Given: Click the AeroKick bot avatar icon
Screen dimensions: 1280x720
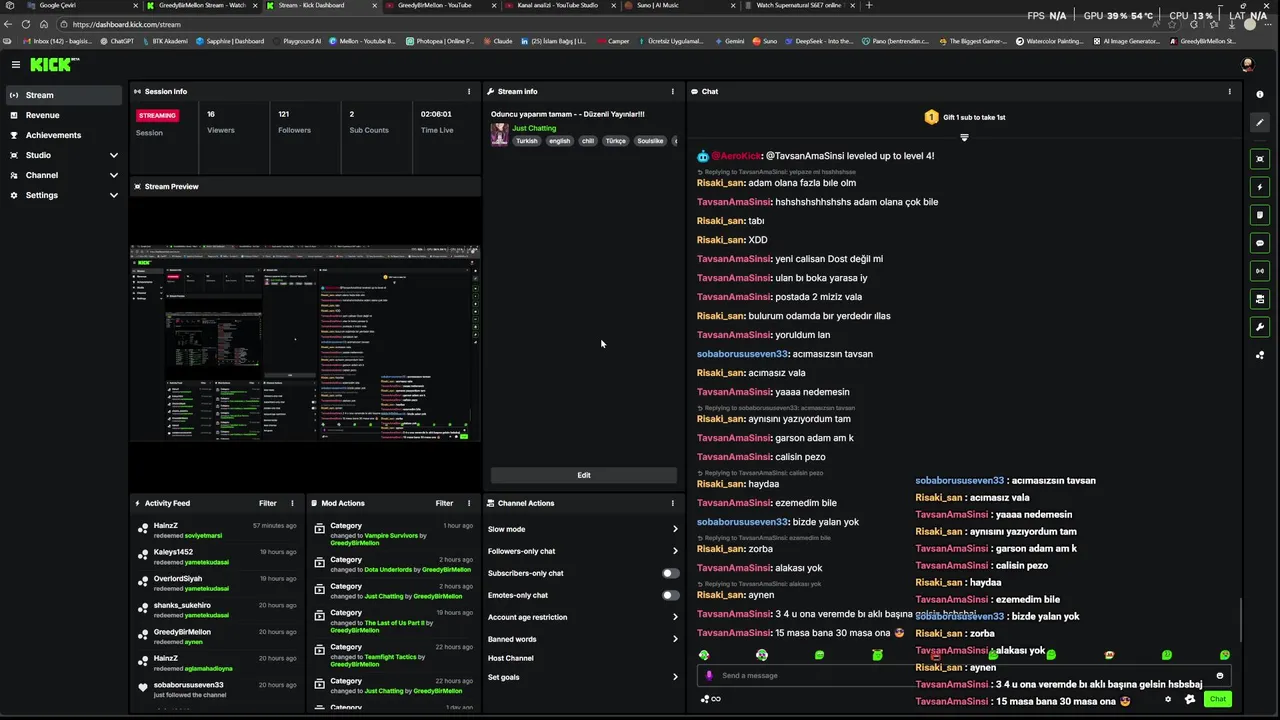Looking at the screenshot, I should 703,156.
